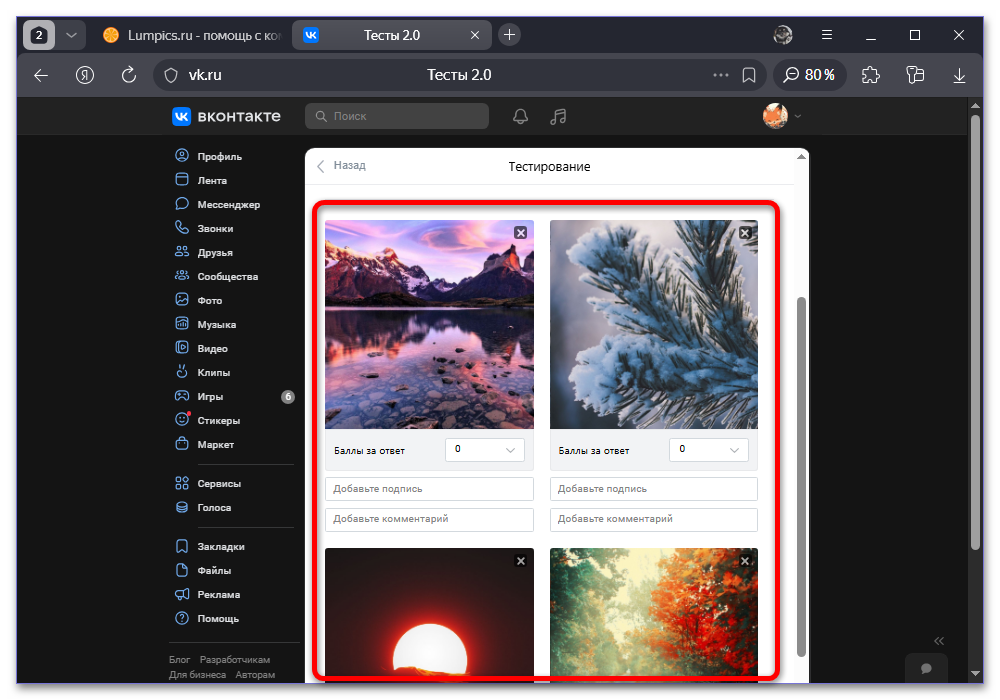The width and height of the screenshot is (1000, 700).
Task: Open the Сообщества communities icon
Action: (x=182, y=276)
